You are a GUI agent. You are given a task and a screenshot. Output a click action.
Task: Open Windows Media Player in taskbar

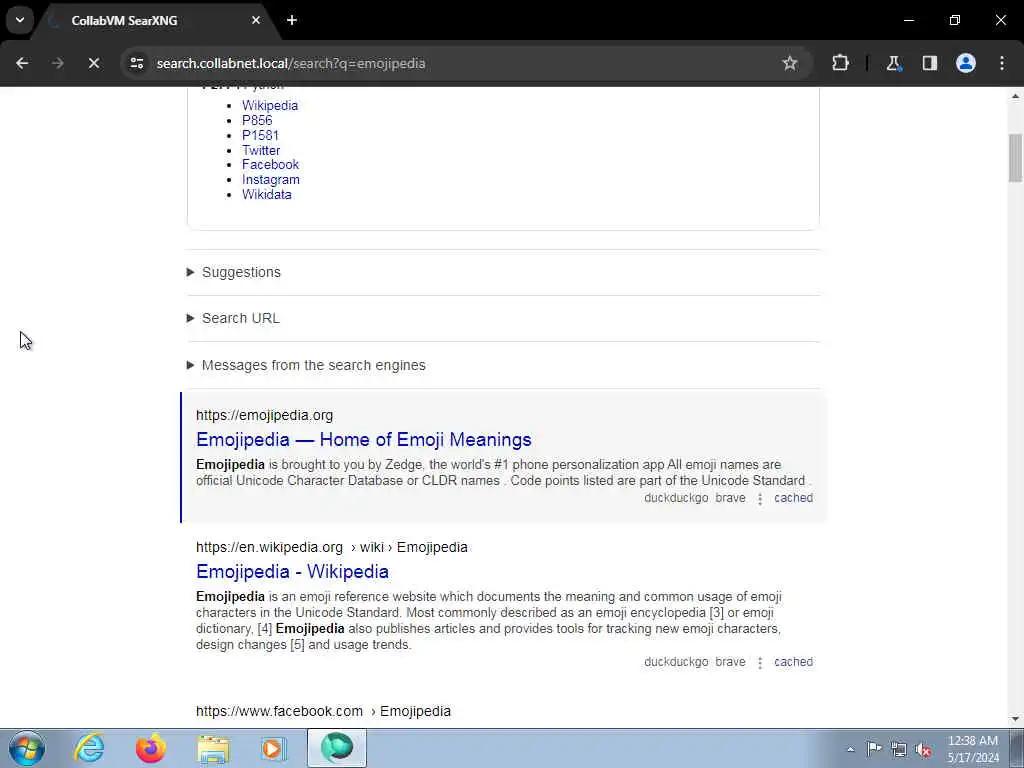coord(274,748)
